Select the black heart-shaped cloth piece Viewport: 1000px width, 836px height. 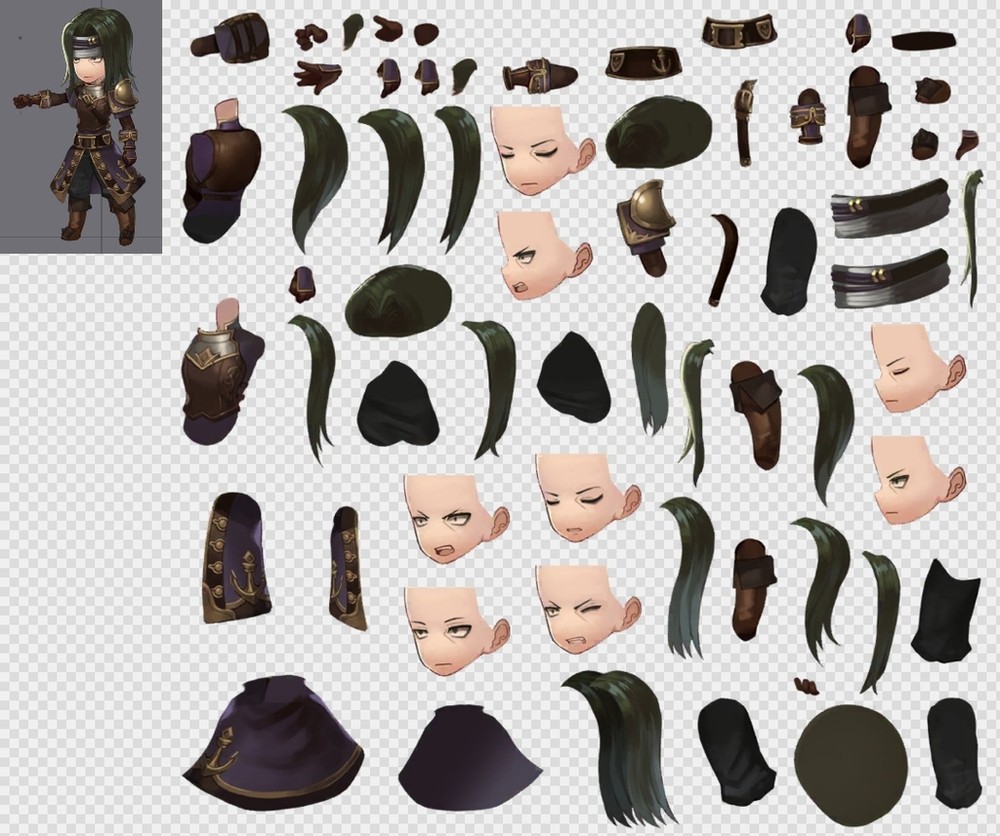point(398,404)
